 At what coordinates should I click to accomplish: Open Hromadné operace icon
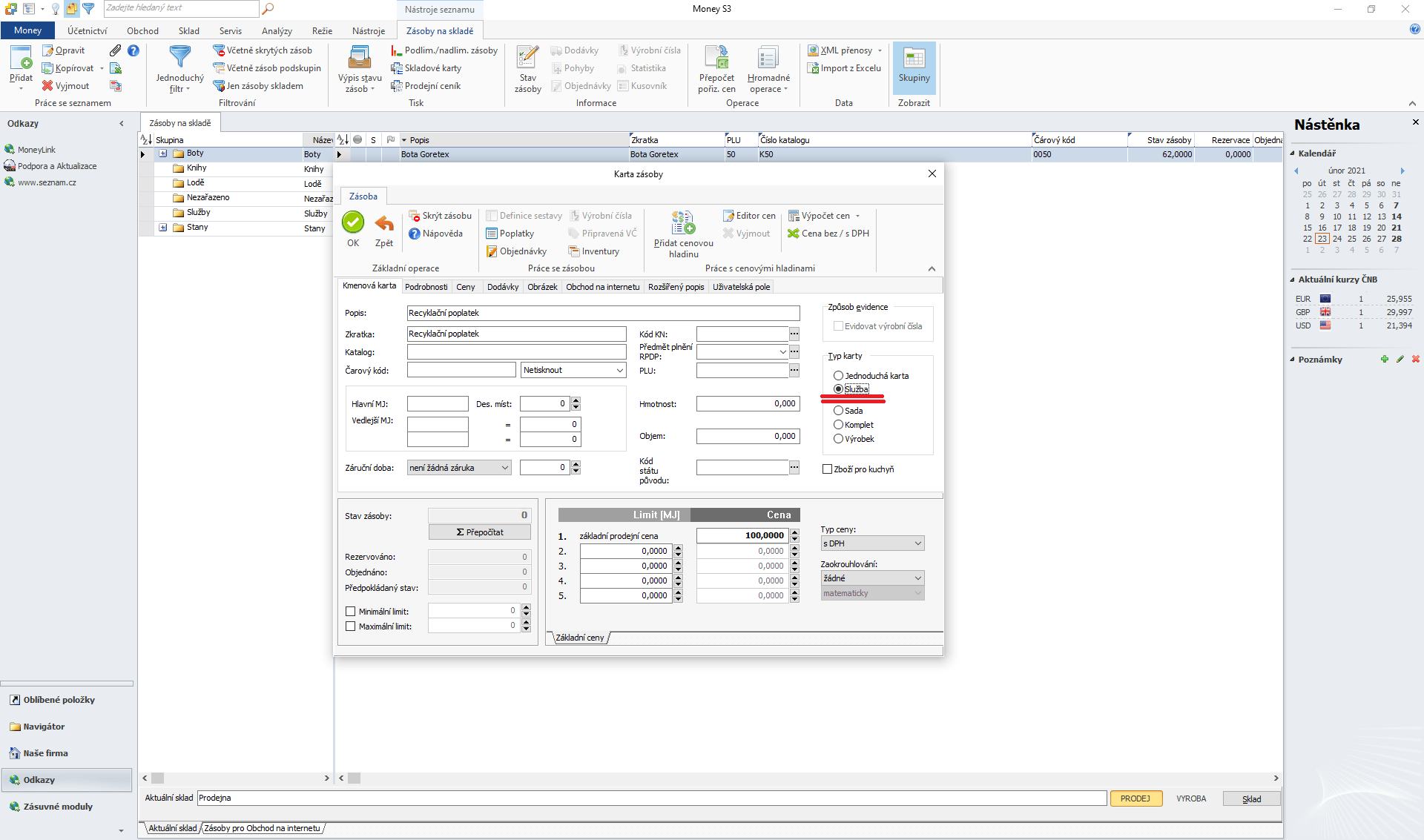tap(768, 58)
